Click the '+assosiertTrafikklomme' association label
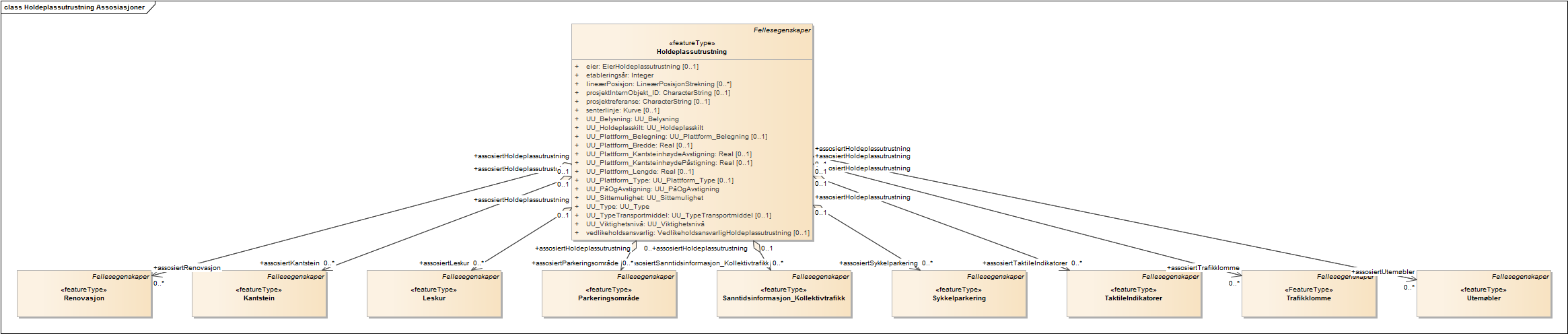The height and width of the screenshot is (334, 1568). click(1203, 268)
